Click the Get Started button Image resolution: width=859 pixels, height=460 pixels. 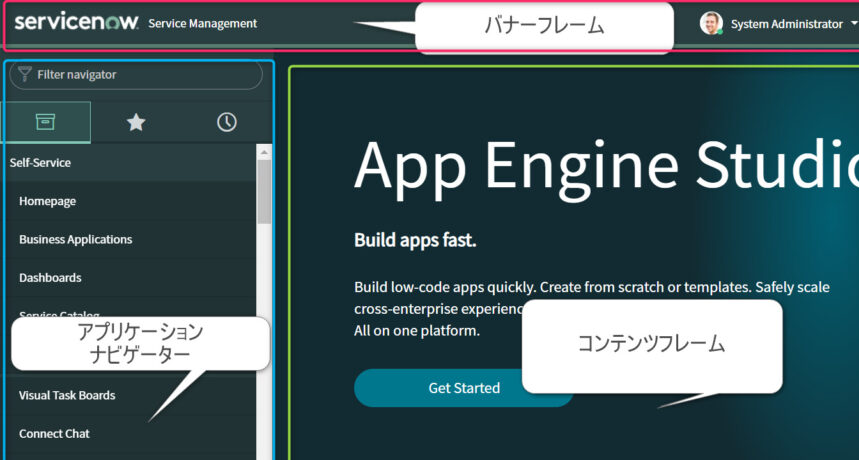464,388
